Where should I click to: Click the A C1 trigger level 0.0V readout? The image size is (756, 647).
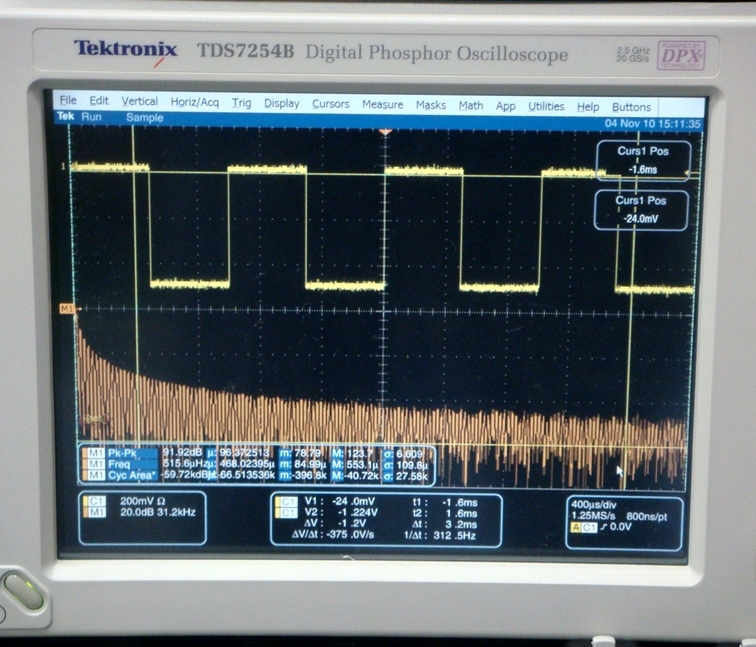(x=601, y=527)
